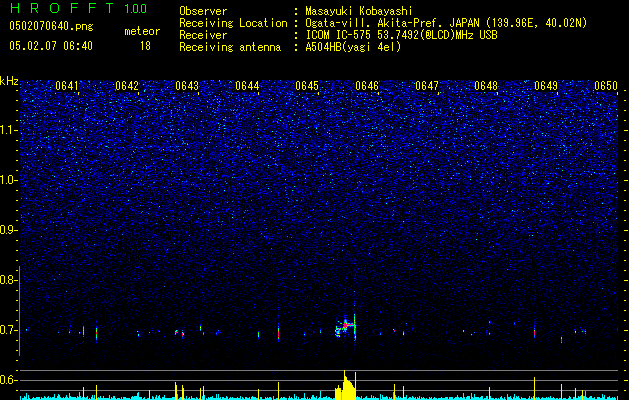
Task: Select the file name 0502070640.png
Action: [51, 27]
